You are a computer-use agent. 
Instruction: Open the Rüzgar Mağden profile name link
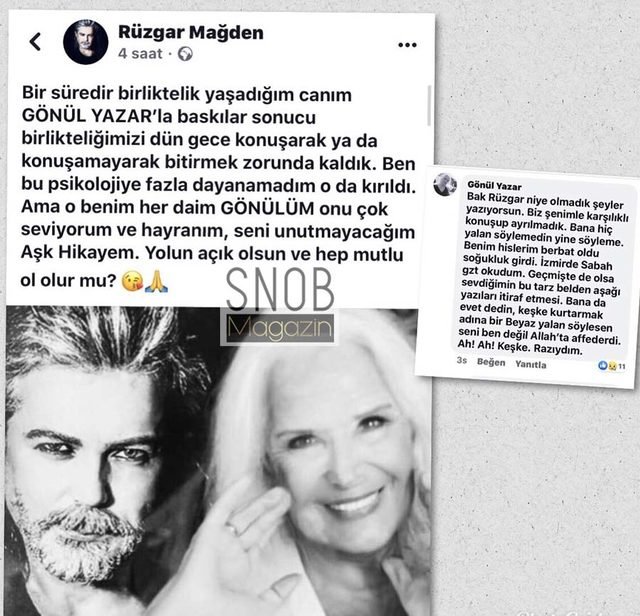point(191,32)
